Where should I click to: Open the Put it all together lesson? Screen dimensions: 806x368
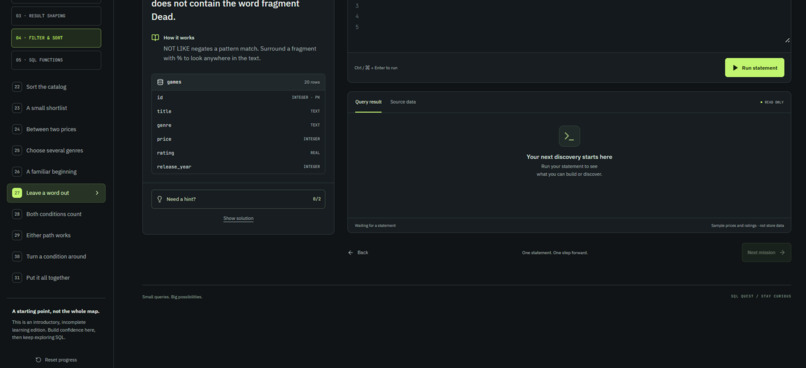pyautogui.click(x=56, y=278)
